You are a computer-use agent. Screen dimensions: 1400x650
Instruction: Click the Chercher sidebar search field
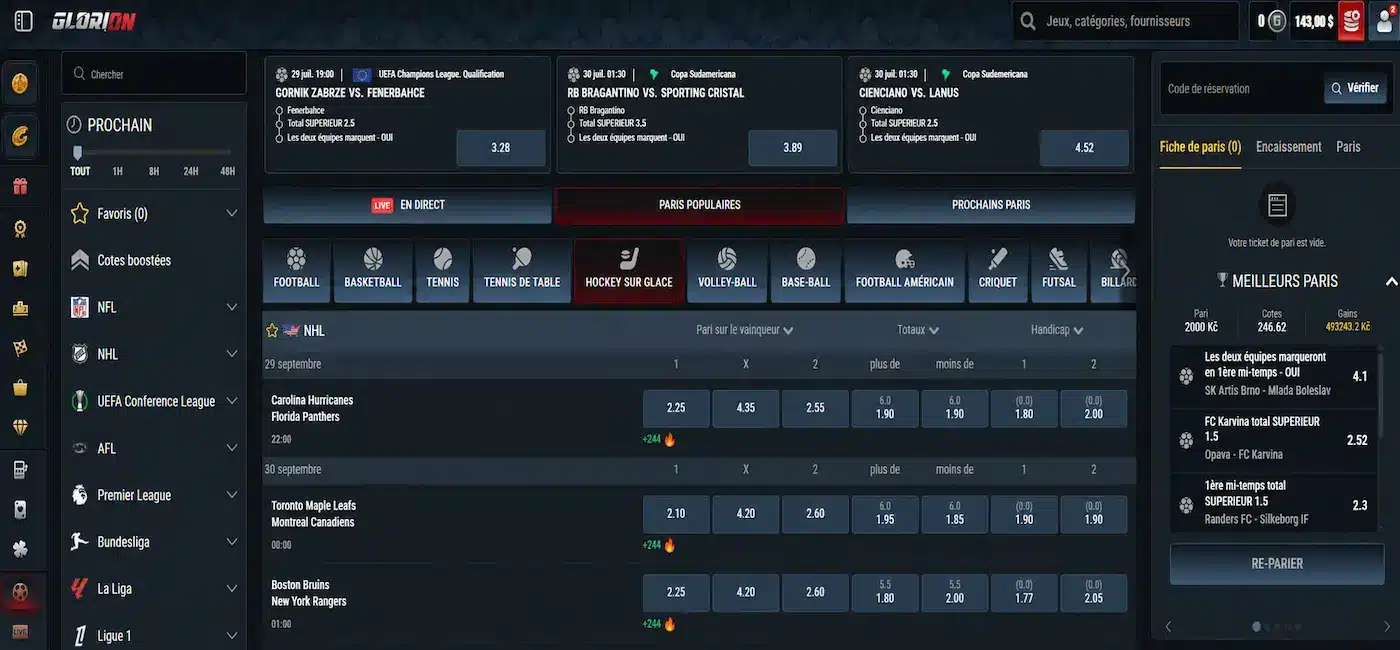tap(154, 74)
